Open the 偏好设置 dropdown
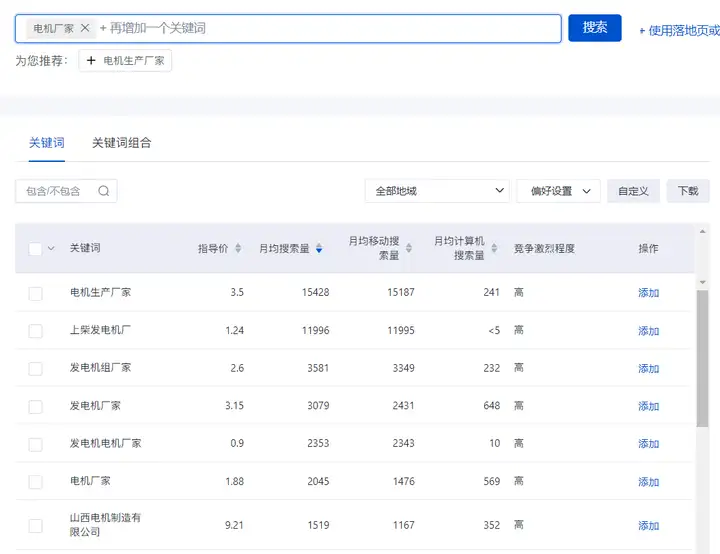The width and height of the screenshot is (720, 554). pos(558,191)
